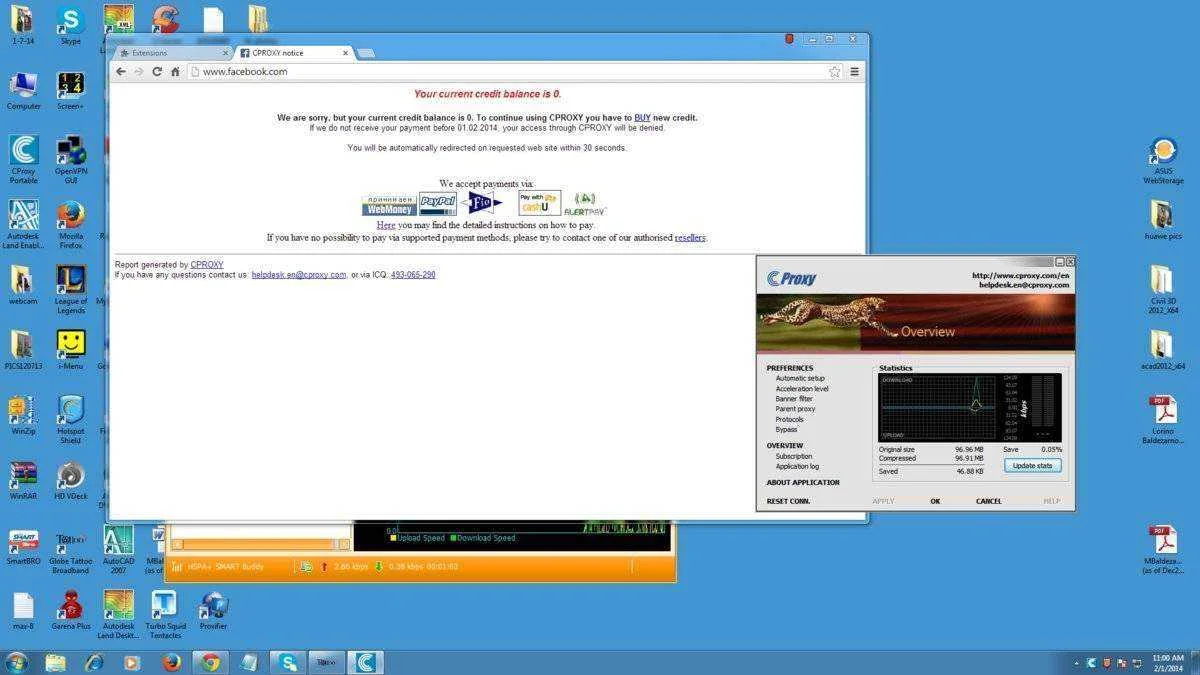Open the OpenVPN GUI desktop shortcut
Image resolution: width=1200 pixels, height=675 pixels.
pos(70,159)
